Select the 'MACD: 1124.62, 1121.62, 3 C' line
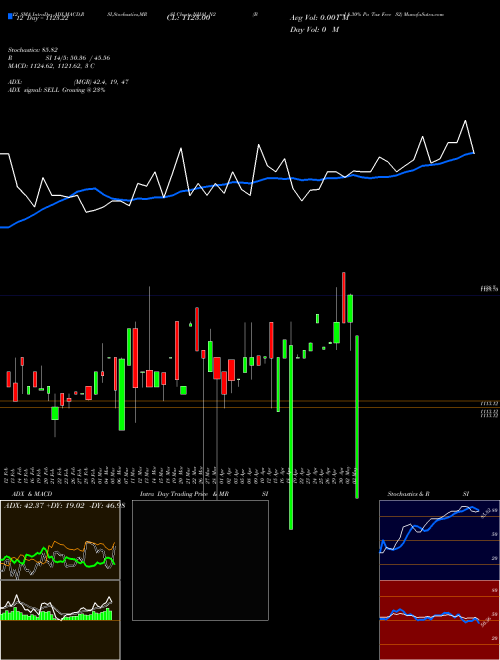This screenshot has height=660, width=500. coord(51,66)
